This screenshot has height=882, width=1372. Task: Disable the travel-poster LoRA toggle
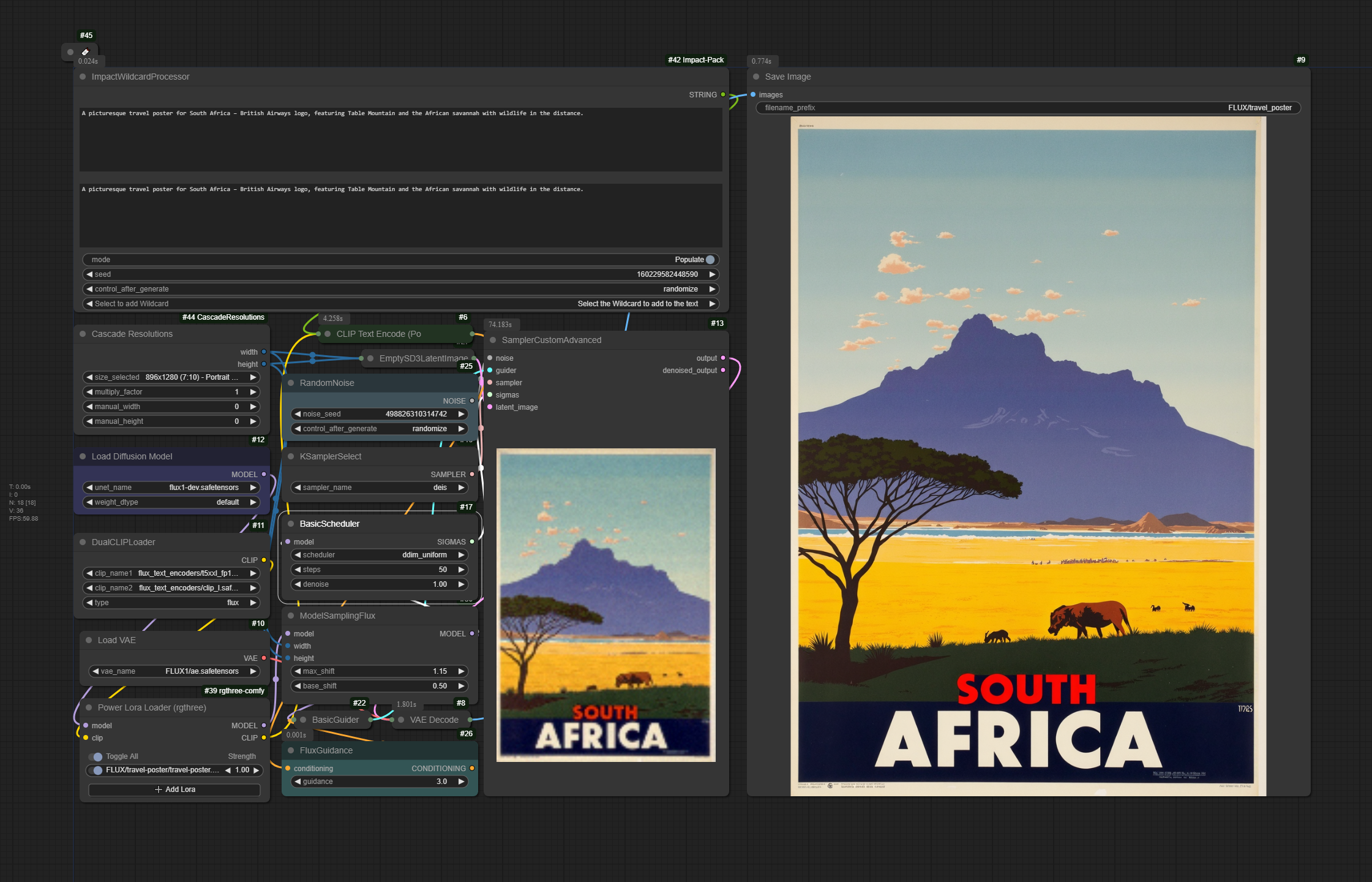pyautogui.click(x=97, y=770)
